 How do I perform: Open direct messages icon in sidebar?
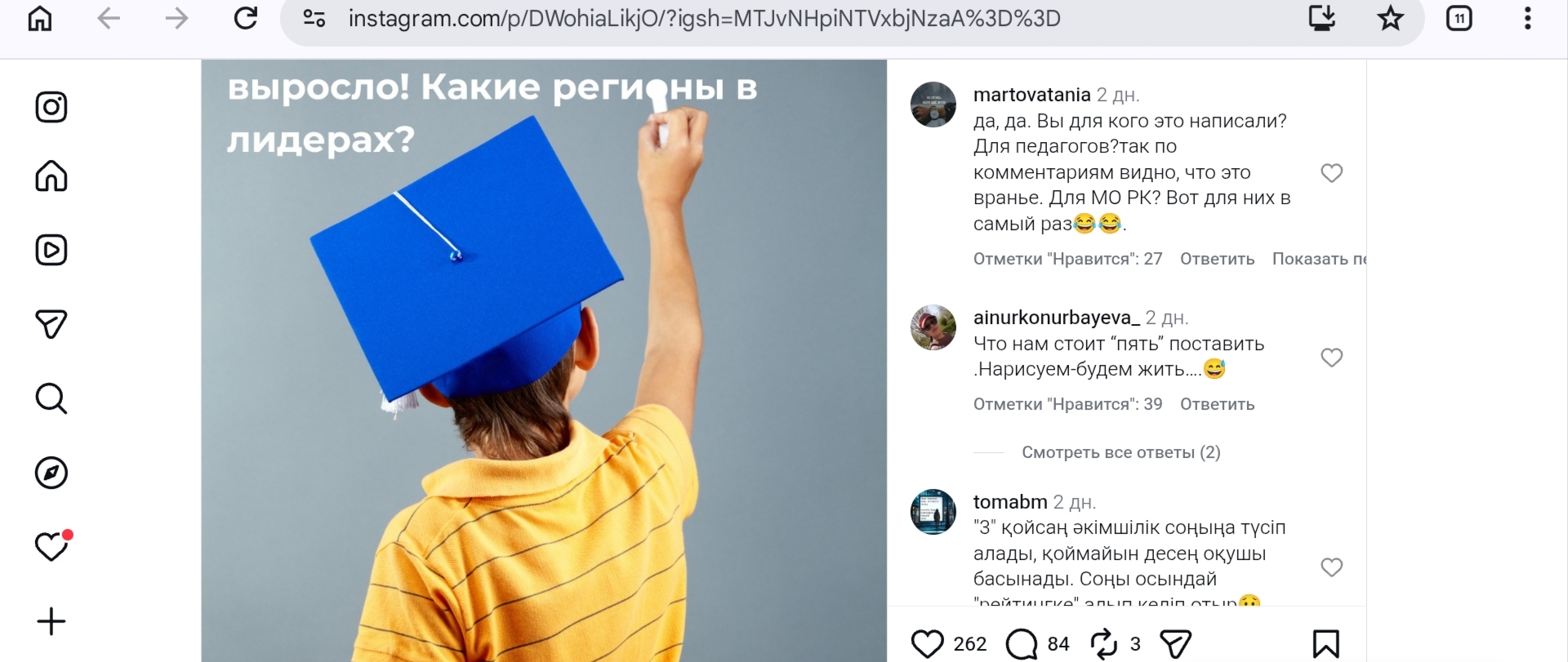pos(51,324)
